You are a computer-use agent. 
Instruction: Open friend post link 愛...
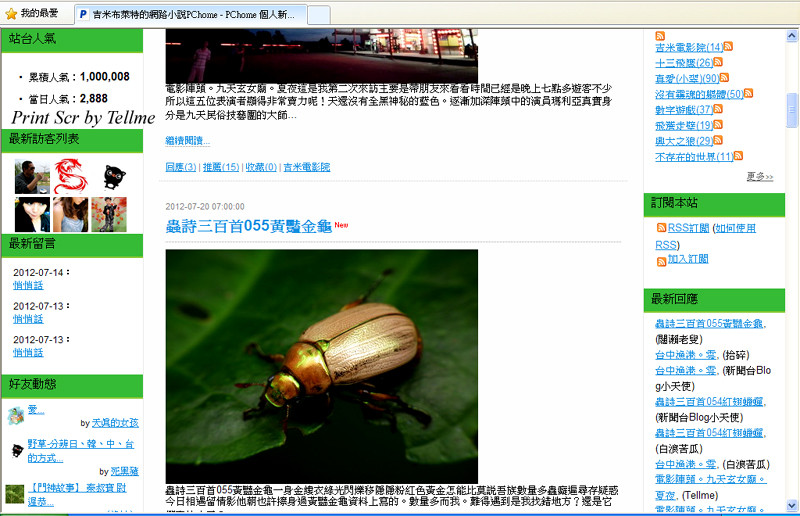(36, 410)
